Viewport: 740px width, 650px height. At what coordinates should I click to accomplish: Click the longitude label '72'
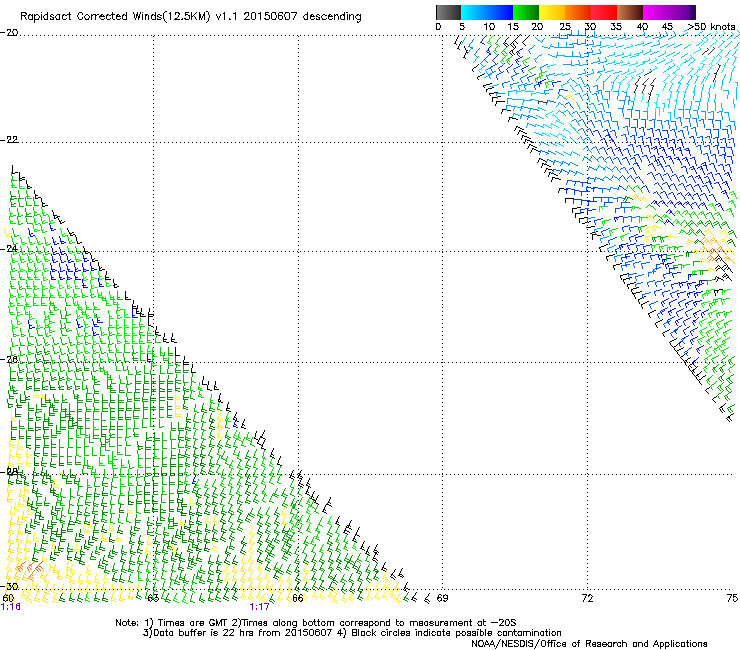pyautogui.click(x=587, y=599)
